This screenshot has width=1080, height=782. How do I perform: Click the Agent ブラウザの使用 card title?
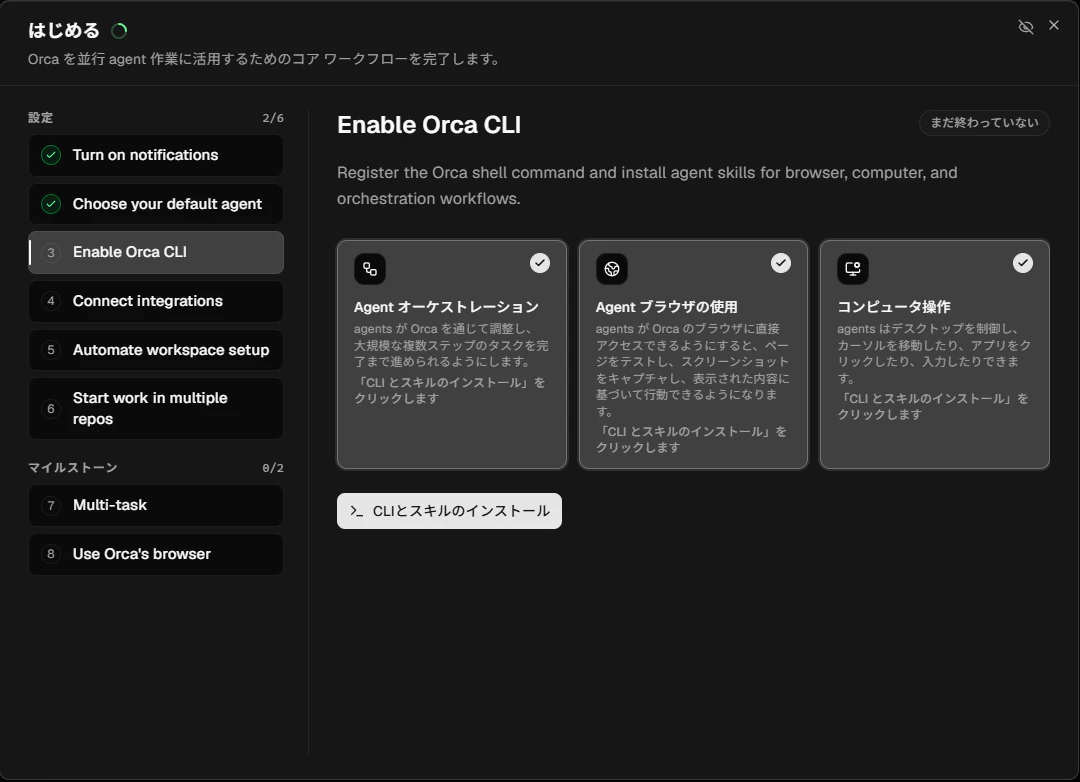(x=666, y=307)
